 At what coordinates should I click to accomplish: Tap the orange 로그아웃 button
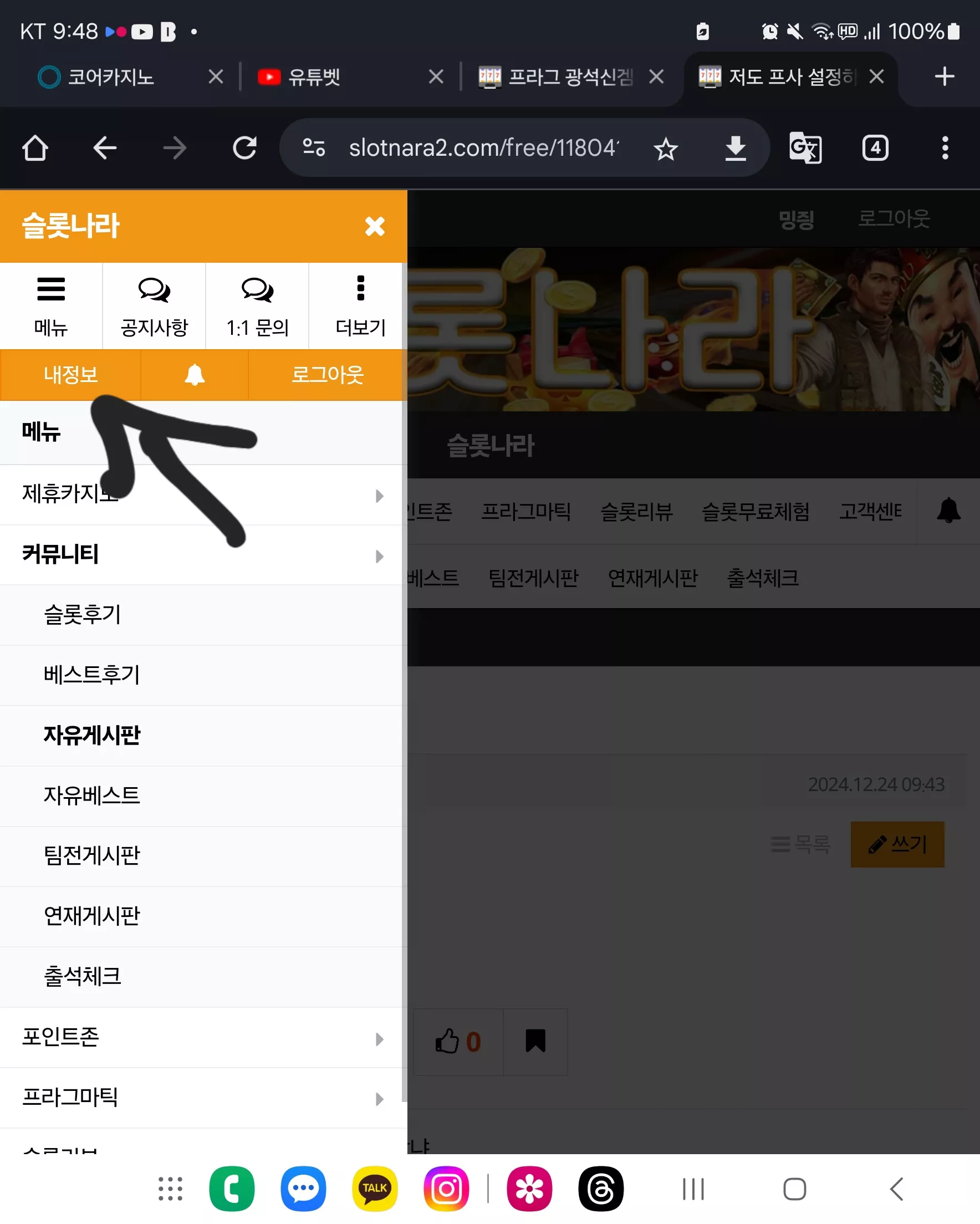(328, 375)
